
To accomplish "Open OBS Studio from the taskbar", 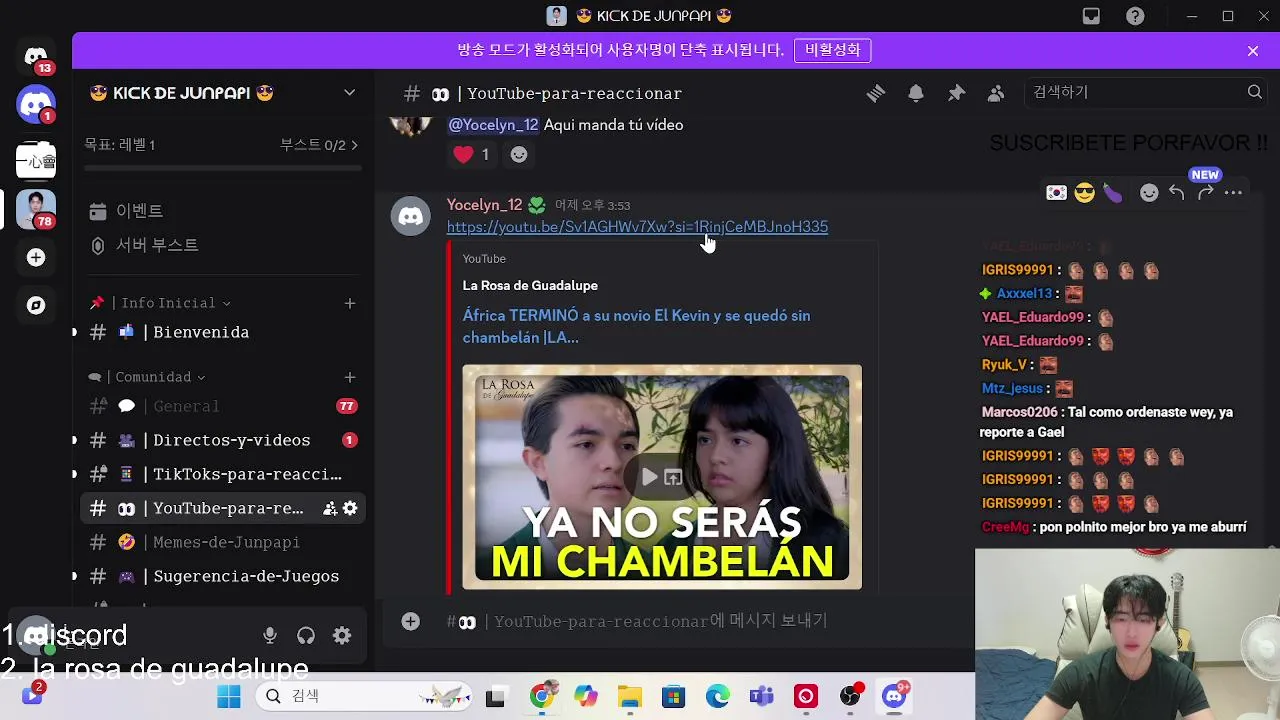I will point(850,696).
